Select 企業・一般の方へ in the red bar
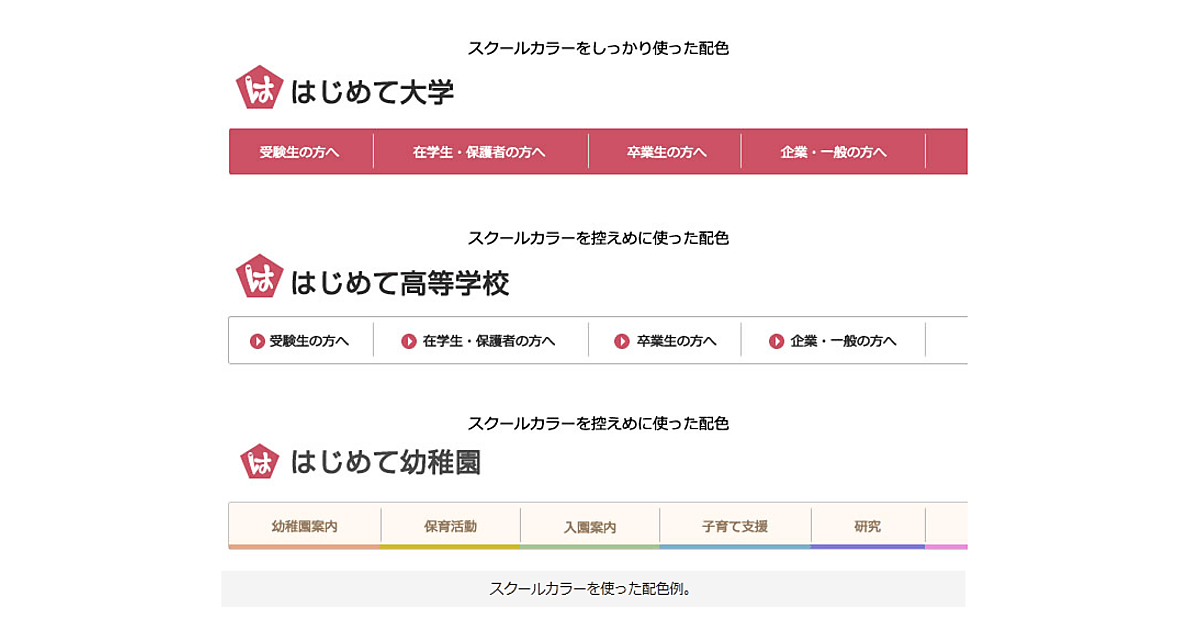 click(833, 152)
